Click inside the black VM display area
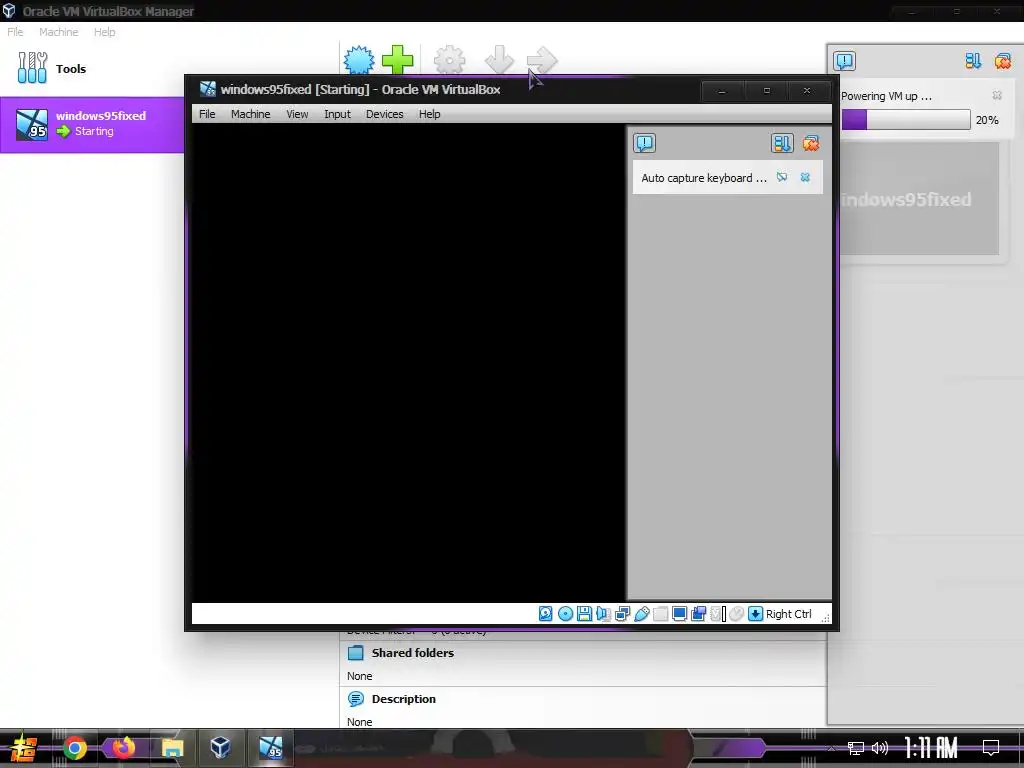The width and height of the screenshot is (1024, 768). [x=409, y=362]
